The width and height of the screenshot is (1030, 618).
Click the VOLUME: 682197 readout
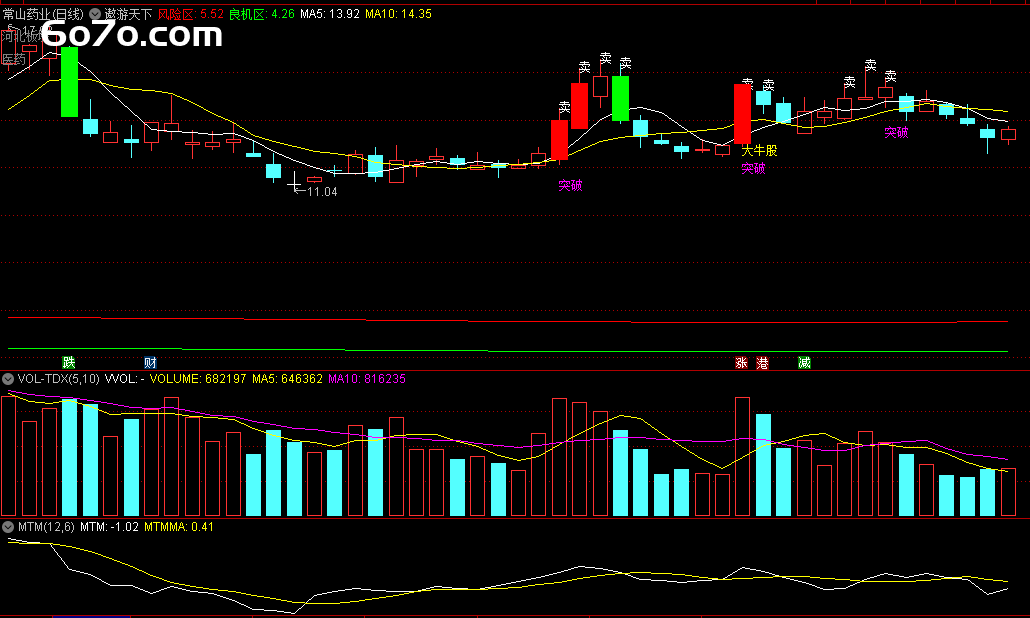[198, 379]
